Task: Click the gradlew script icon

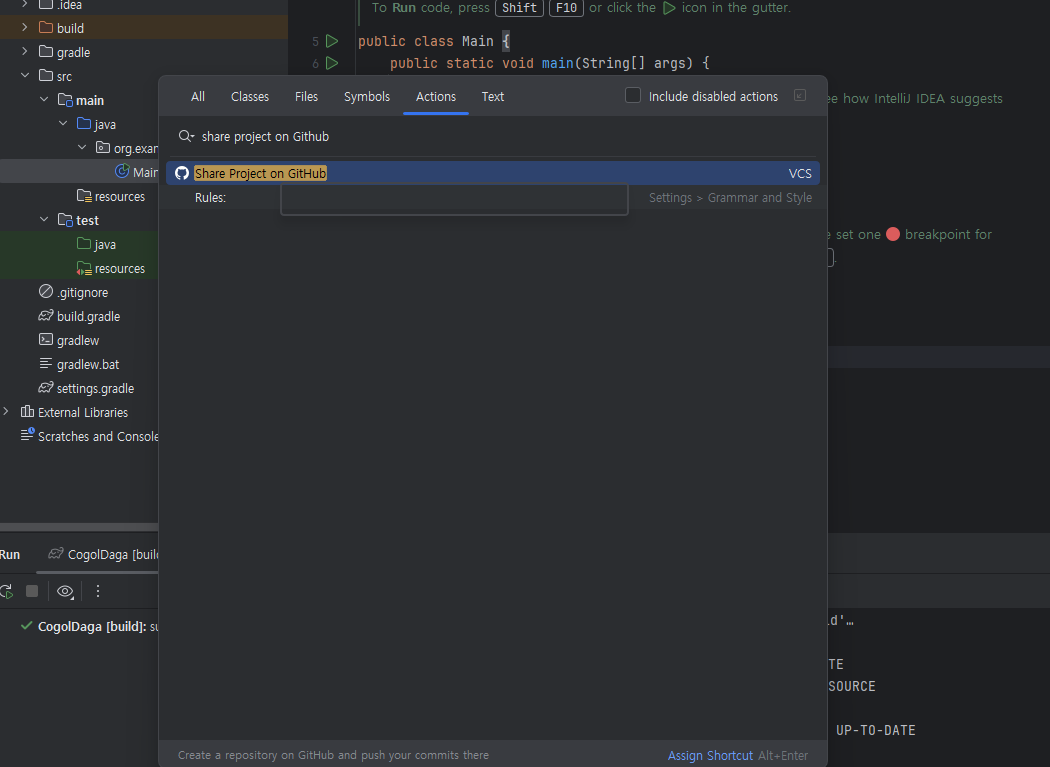Action: coord(46,340)
